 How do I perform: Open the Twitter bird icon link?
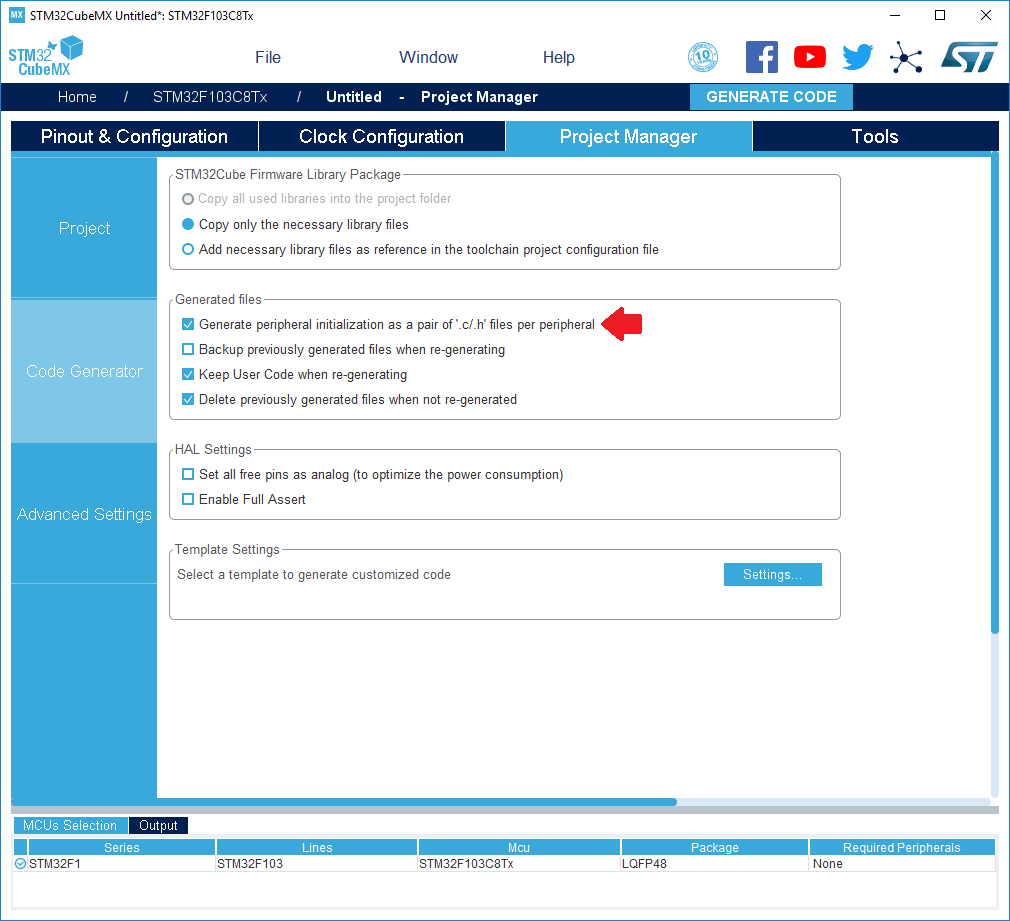click(858, 57)
